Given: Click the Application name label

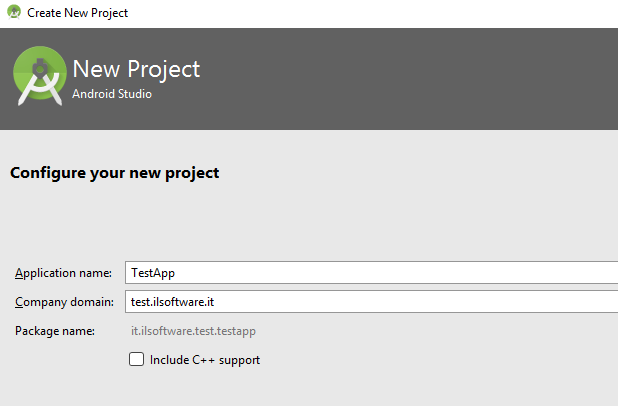Looking at the screenshot, I should click(x=63, y=273).
